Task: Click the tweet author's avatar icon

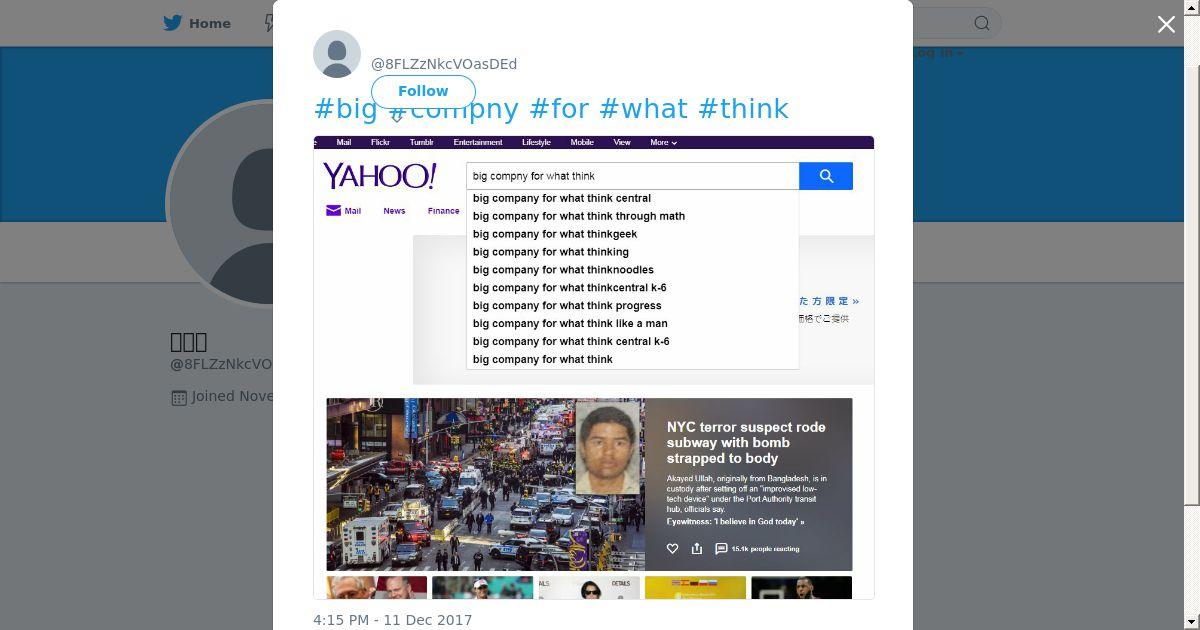Action: click(337, 54)
